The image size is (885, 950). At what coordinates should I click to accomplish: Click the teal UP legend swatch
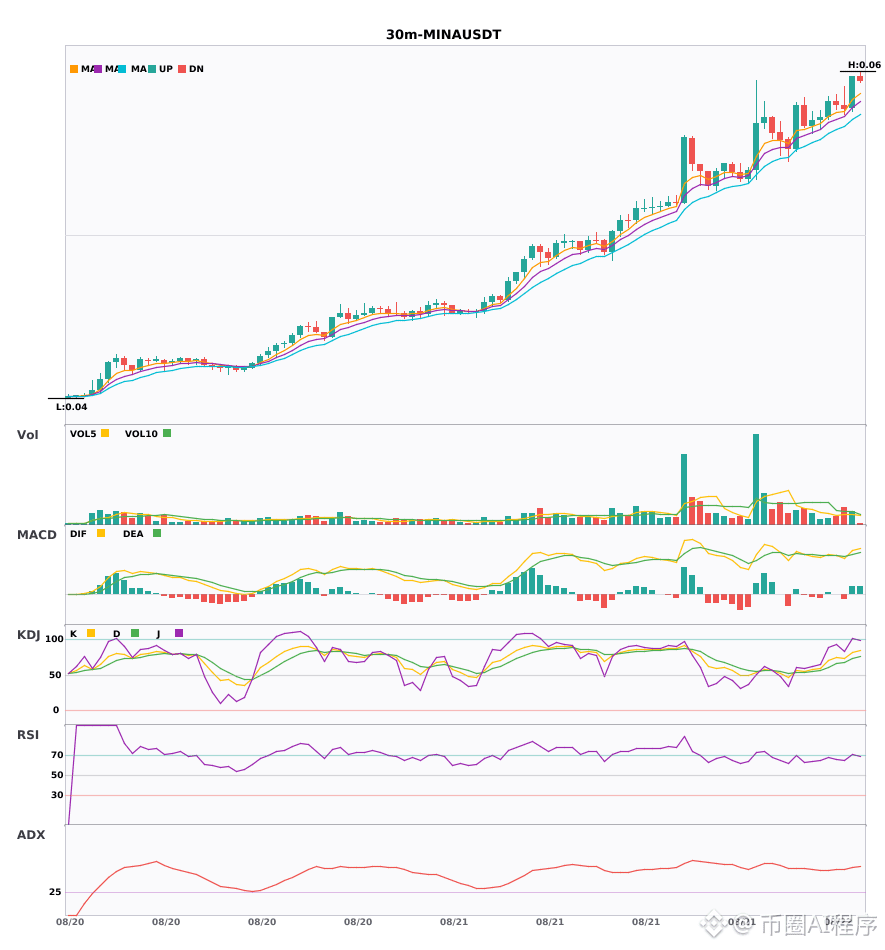pos(152,69)
